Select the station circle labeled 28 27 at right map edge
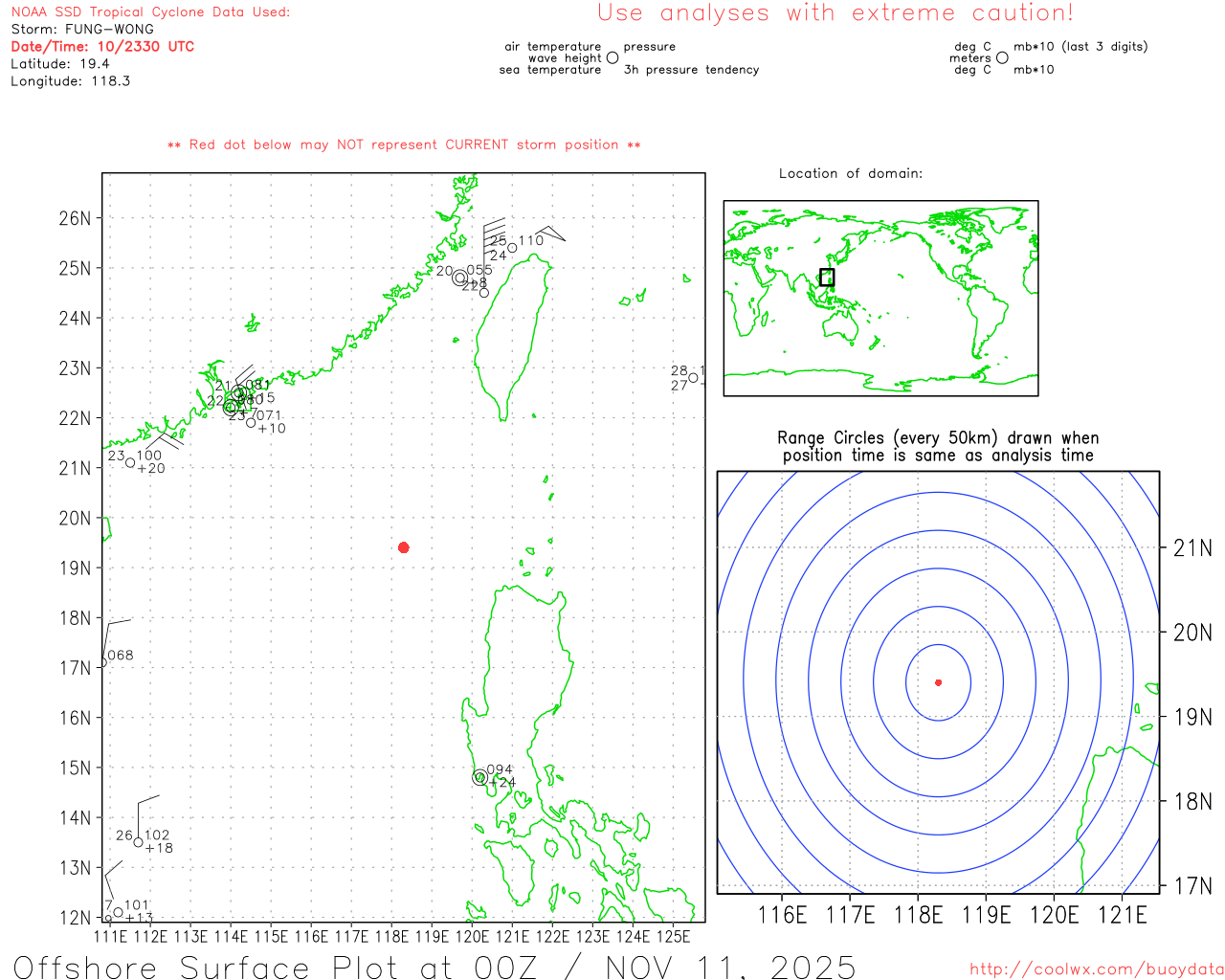The width and height of the screenshot is (1225, 980). coord(694,377)
